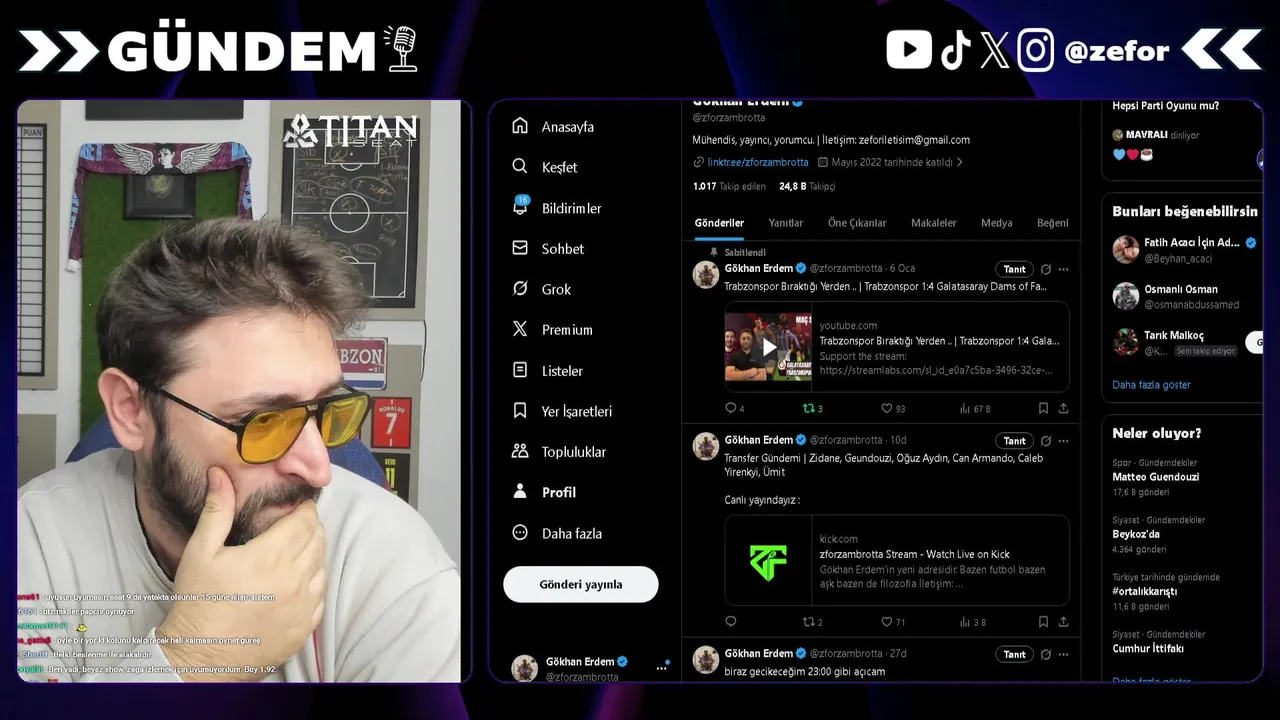Open Listeler in sidebar
The height and width of the screenshot is (720, 1280).
[x=547, y=371]
